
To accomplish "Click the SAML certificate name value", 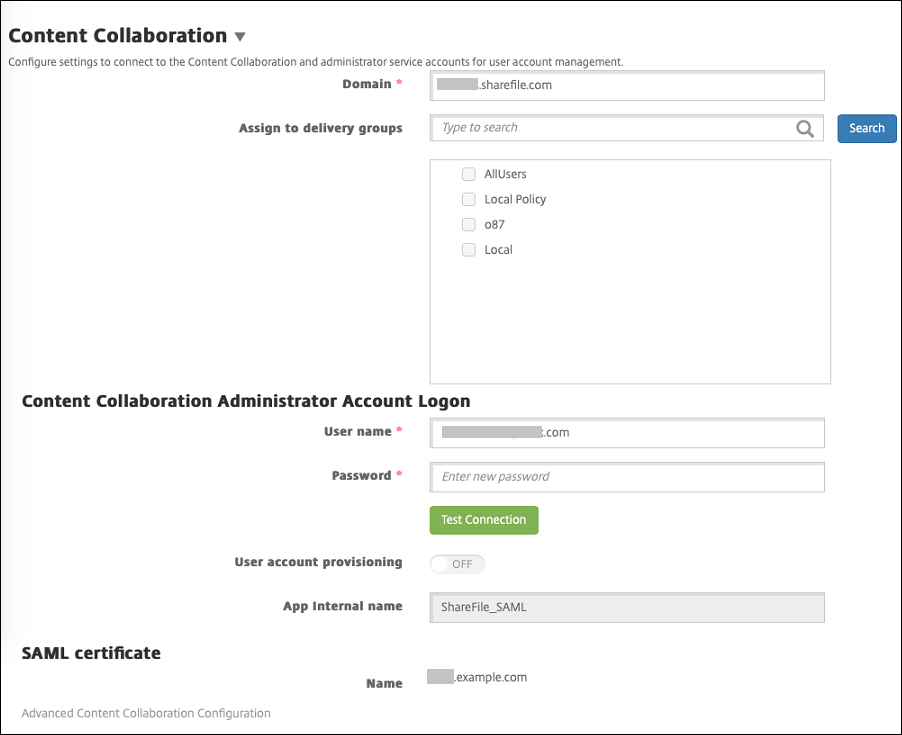I will pyautogui.click(x=477, y=678).
